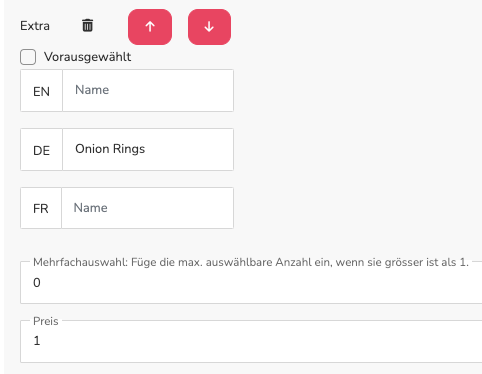Focus the EN Name input field
Viewport: 482px width, 374px height.
148,90
